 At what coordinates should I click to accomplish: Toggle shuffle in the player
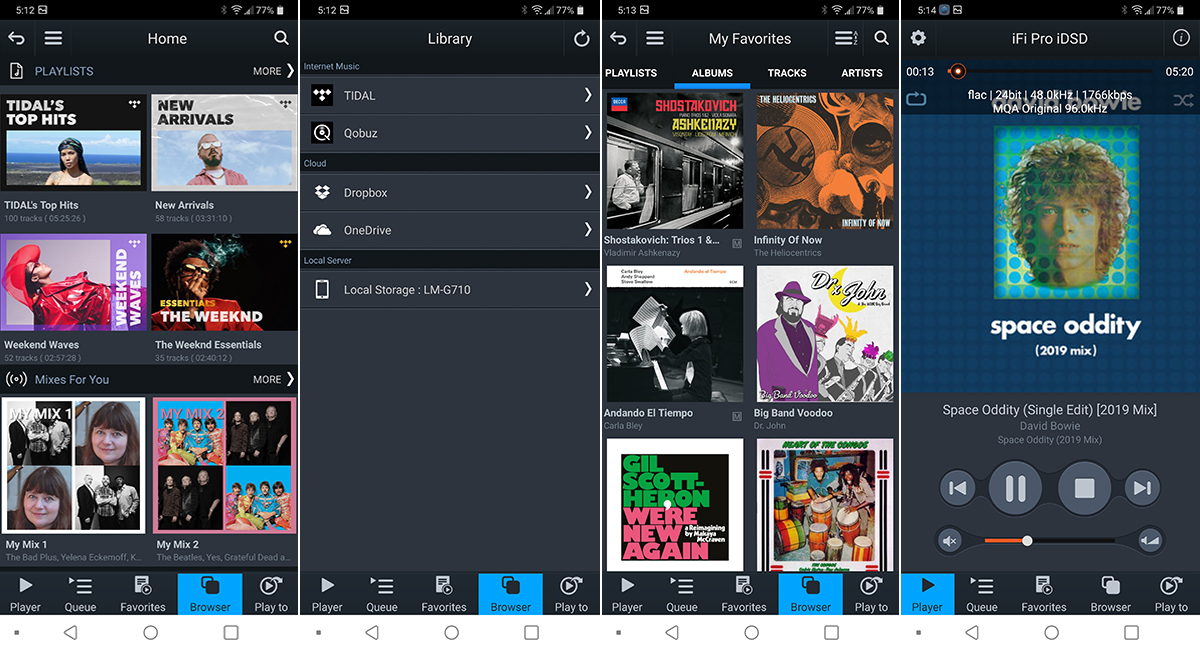(x=1183, y=100)
